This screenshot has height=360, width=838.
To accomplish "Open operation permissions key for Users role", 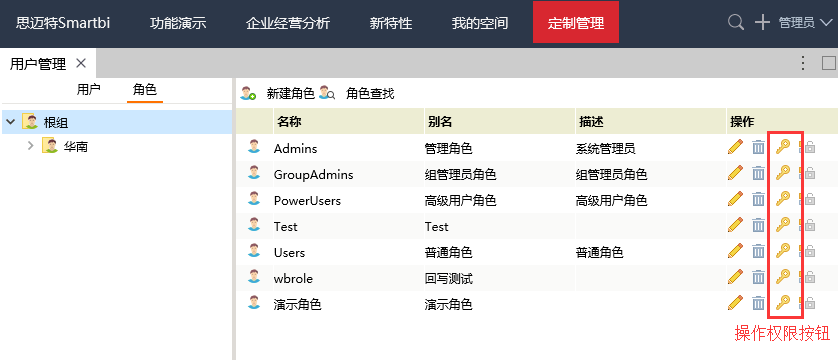I will (x=782, y=251).
